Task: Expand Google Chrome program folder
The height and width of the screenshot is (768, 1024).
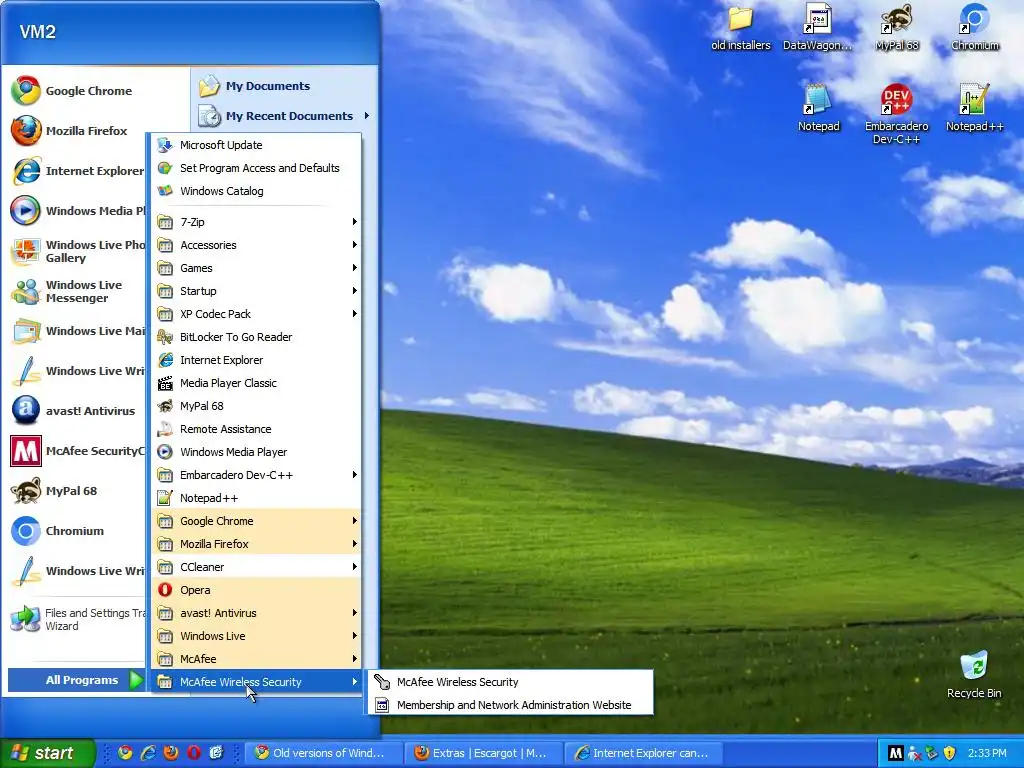Action: tap(257, 520)
